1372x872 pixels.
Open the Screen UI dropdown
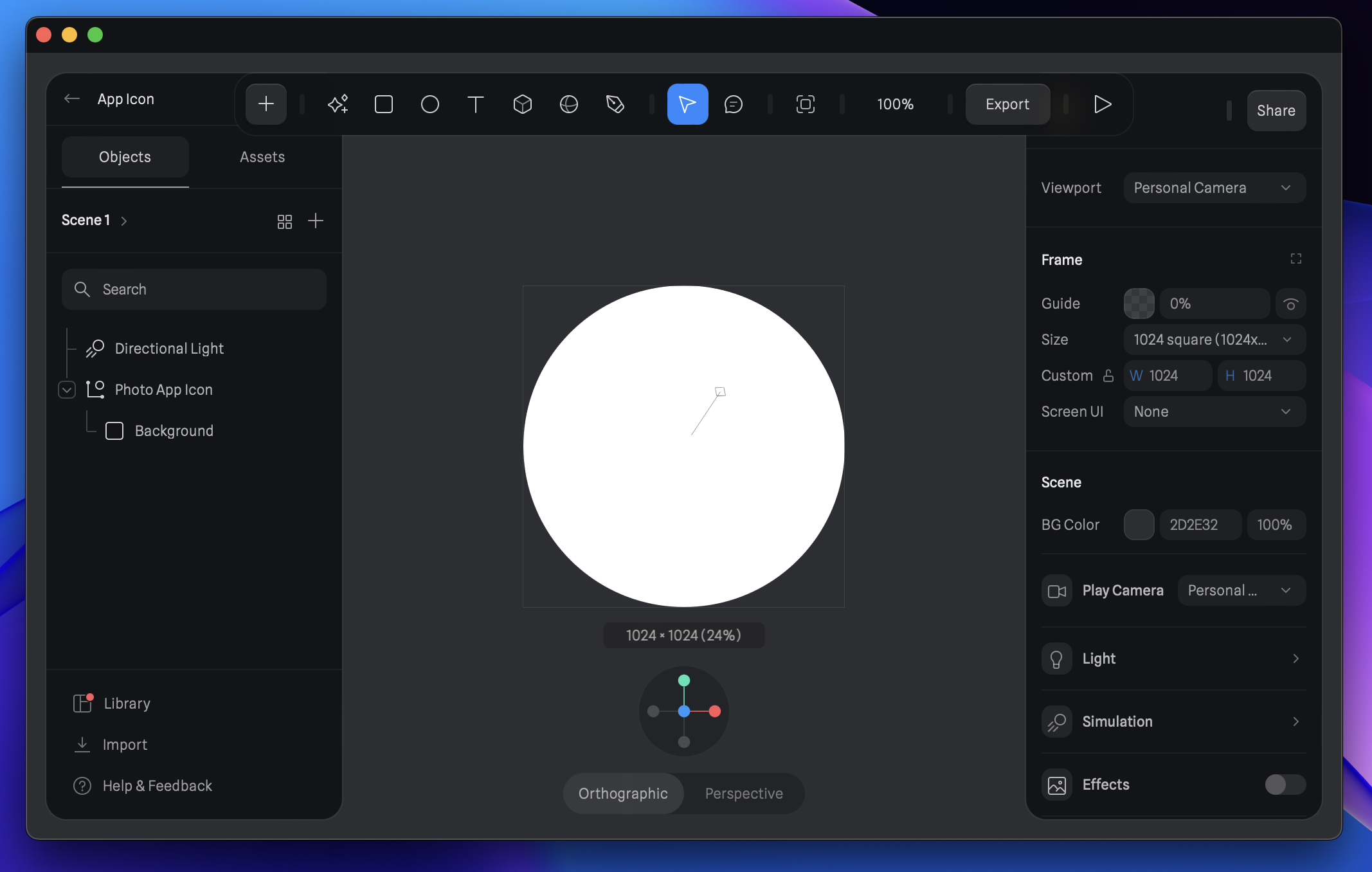[x=1214, y=411]
